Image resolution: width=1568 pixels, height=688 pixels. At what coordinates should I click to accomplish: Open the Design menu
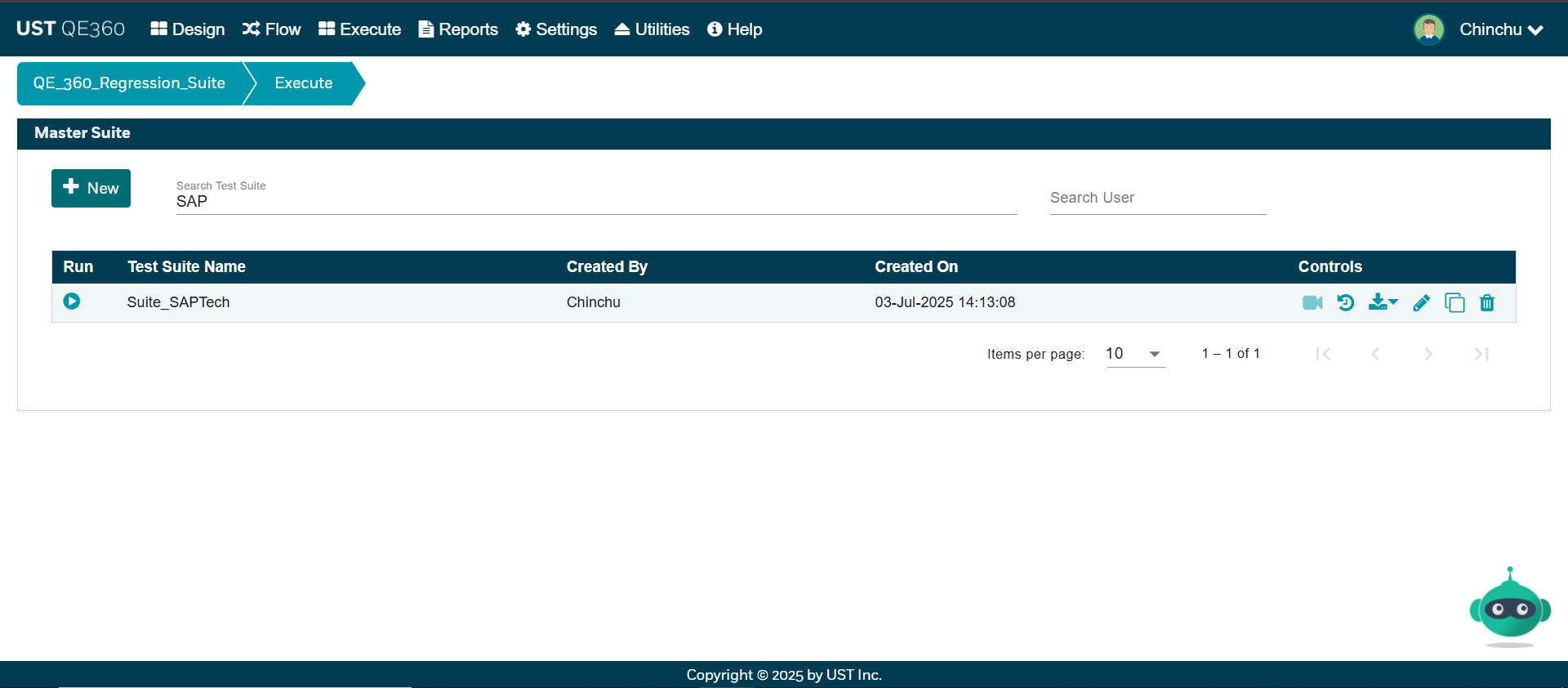point(188,29)
